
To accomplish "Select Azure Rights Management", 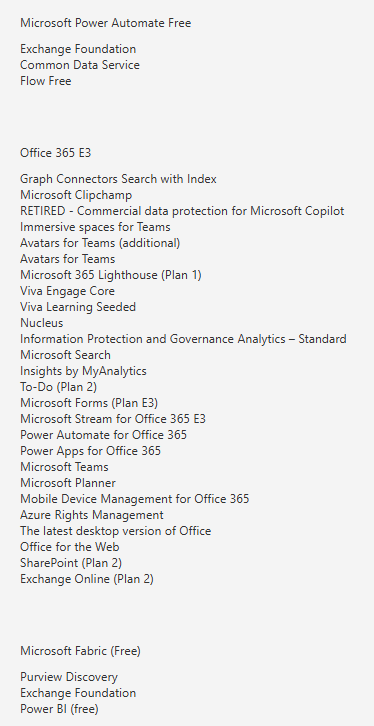I will (x=92, y=515).
